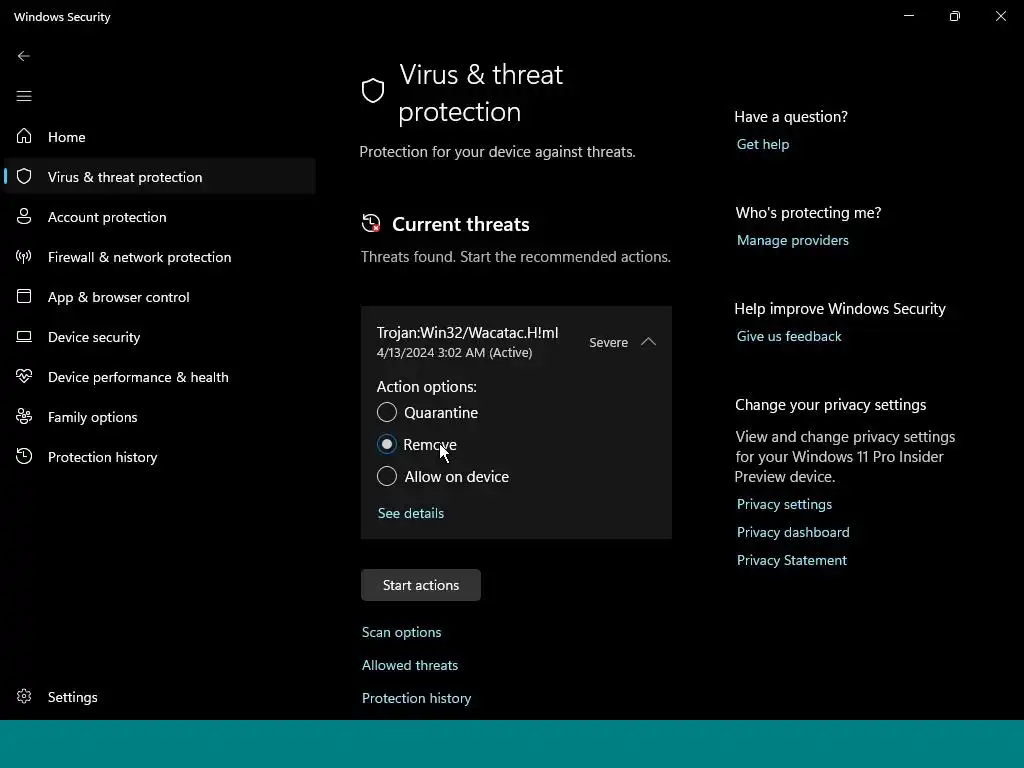
Task: Open Protection history link below Allowed threats
Action: (x=417, y=698)
